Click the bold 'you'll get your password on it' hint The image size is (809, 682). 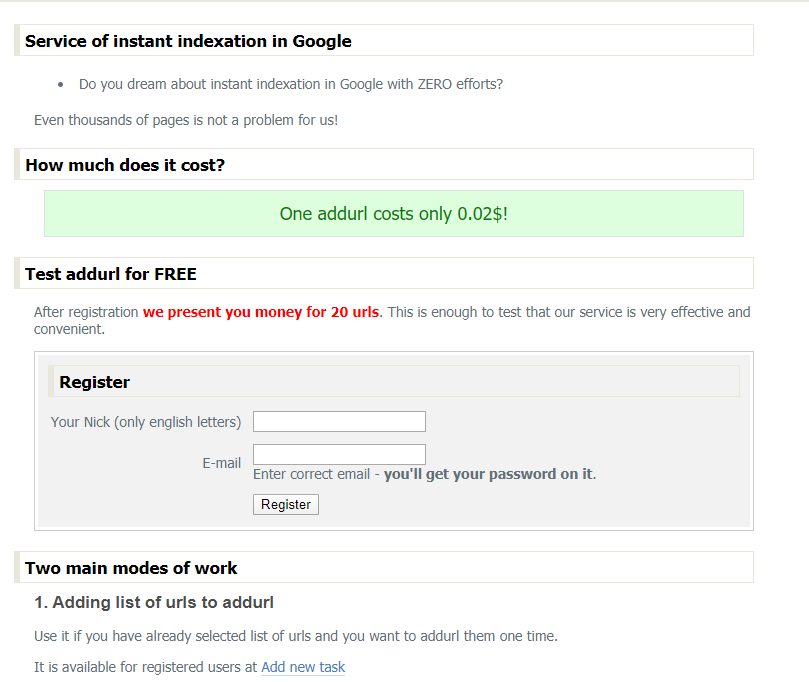click(488, 474)
